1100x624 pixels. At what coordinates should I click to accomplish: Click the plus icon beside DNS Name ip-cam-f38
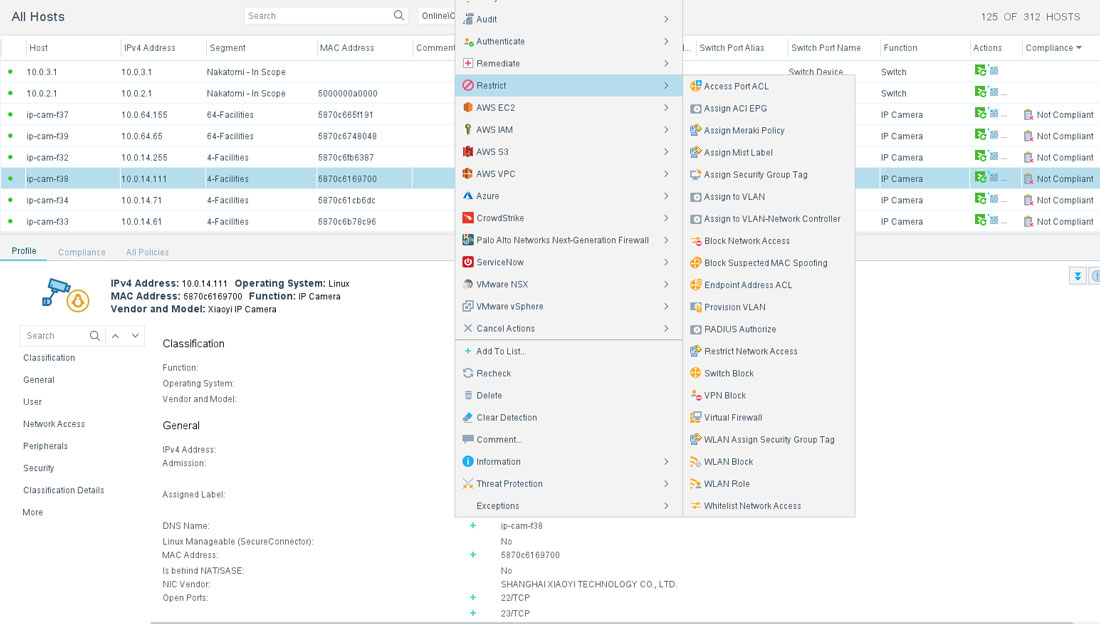coord(473,525)
